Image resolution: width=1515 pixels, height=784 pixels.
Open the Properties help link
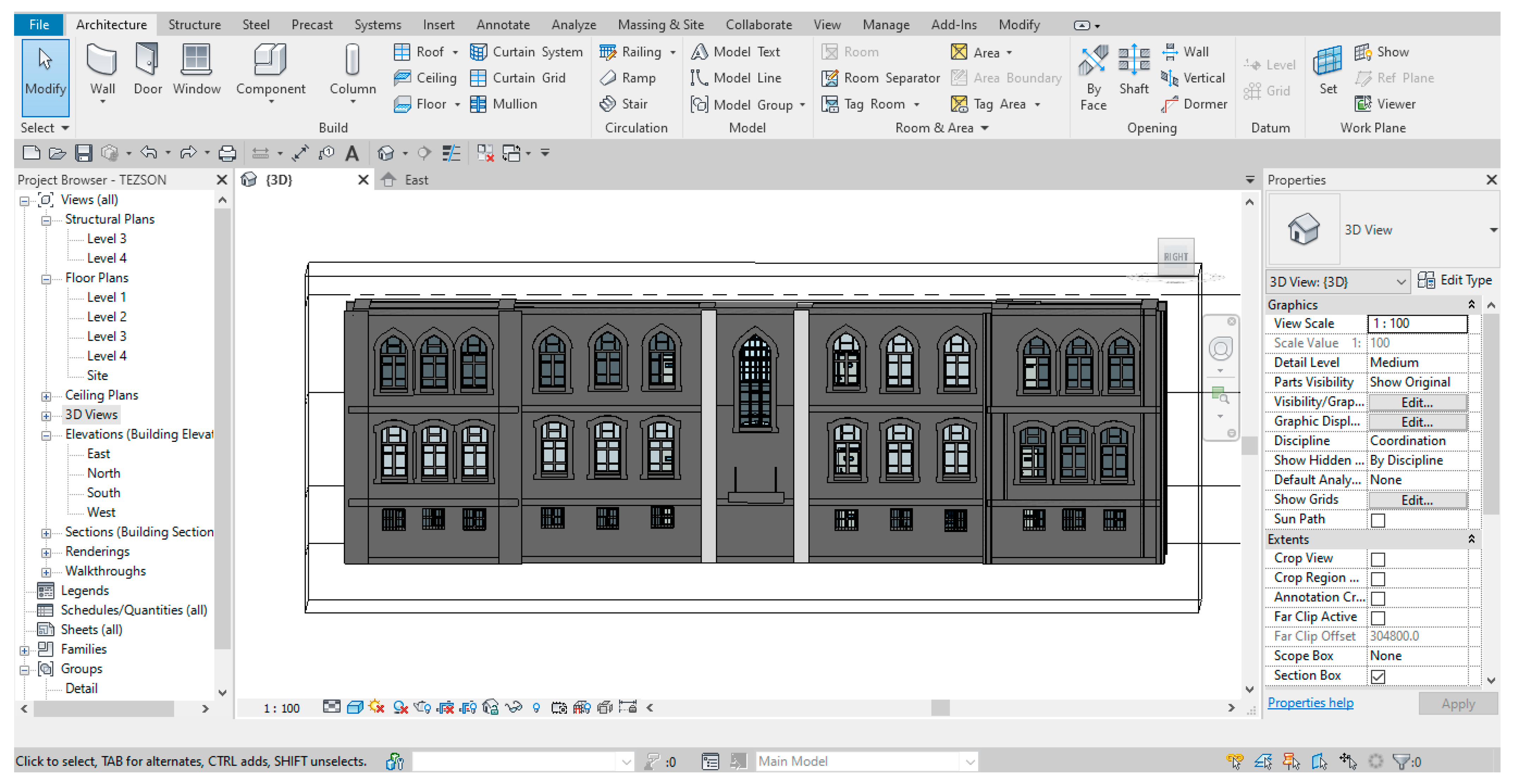coord(1310,703)
